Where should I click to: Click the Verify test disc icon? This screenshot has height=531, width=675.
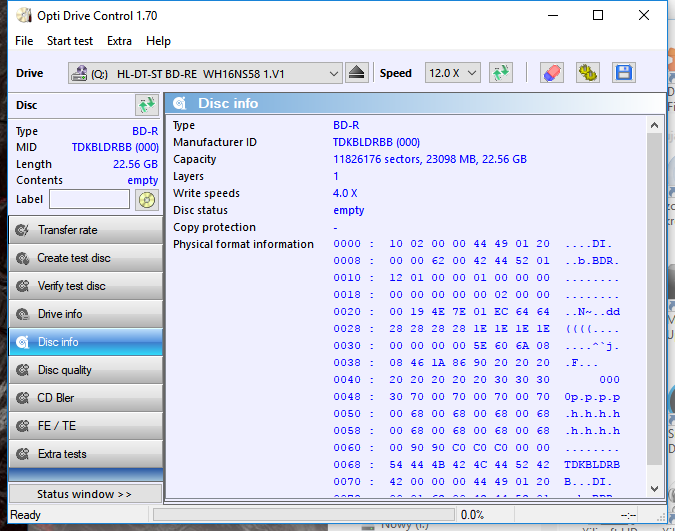pos(22,286)
